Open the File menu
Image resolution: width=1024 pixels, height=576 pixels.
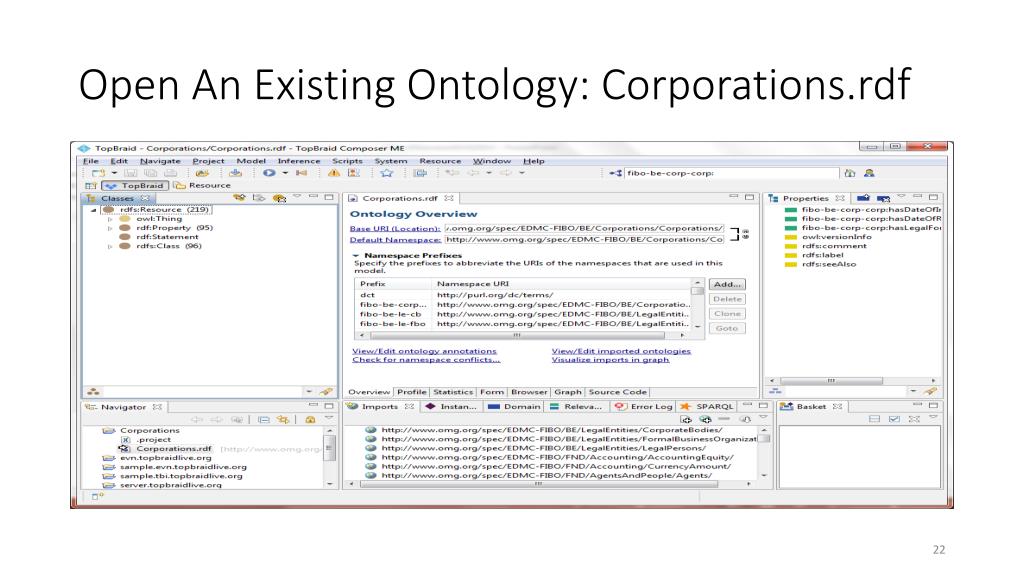pyautogui.click(x=91, y=161)
